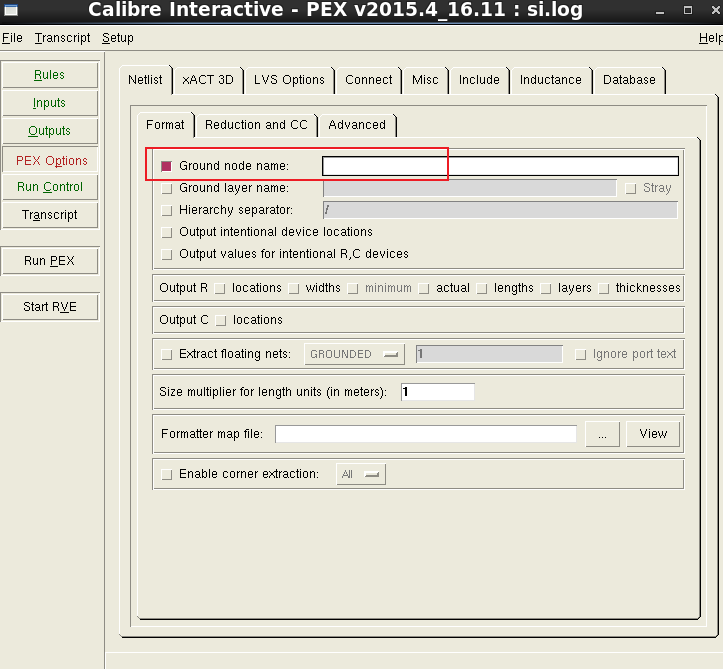Image resolution: width=723 pixels, height=669 pixels.
Task: Click the window menu icon in title bar
Action: click(x=11, y=10)
